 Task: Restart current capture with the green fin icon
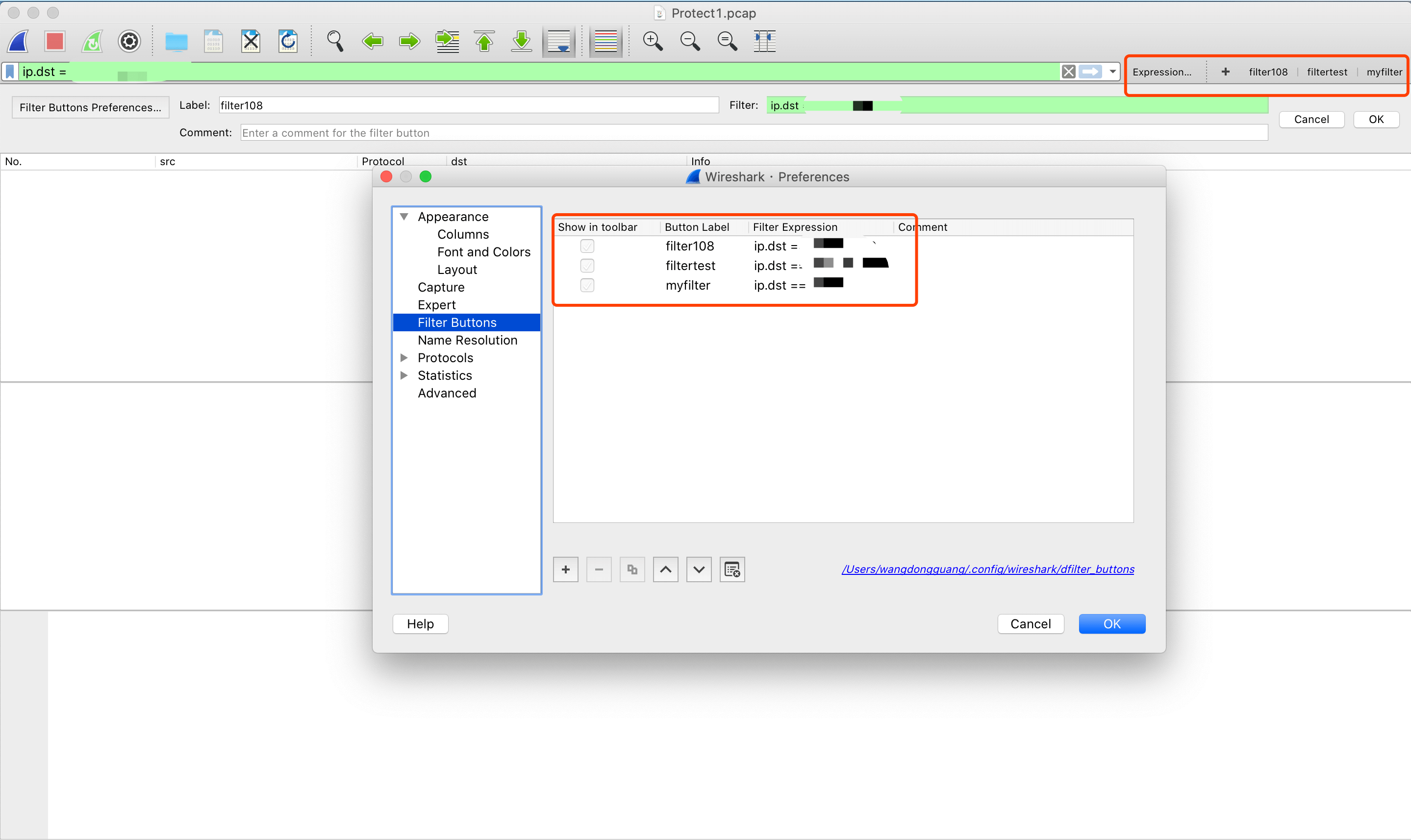point(92,41)
